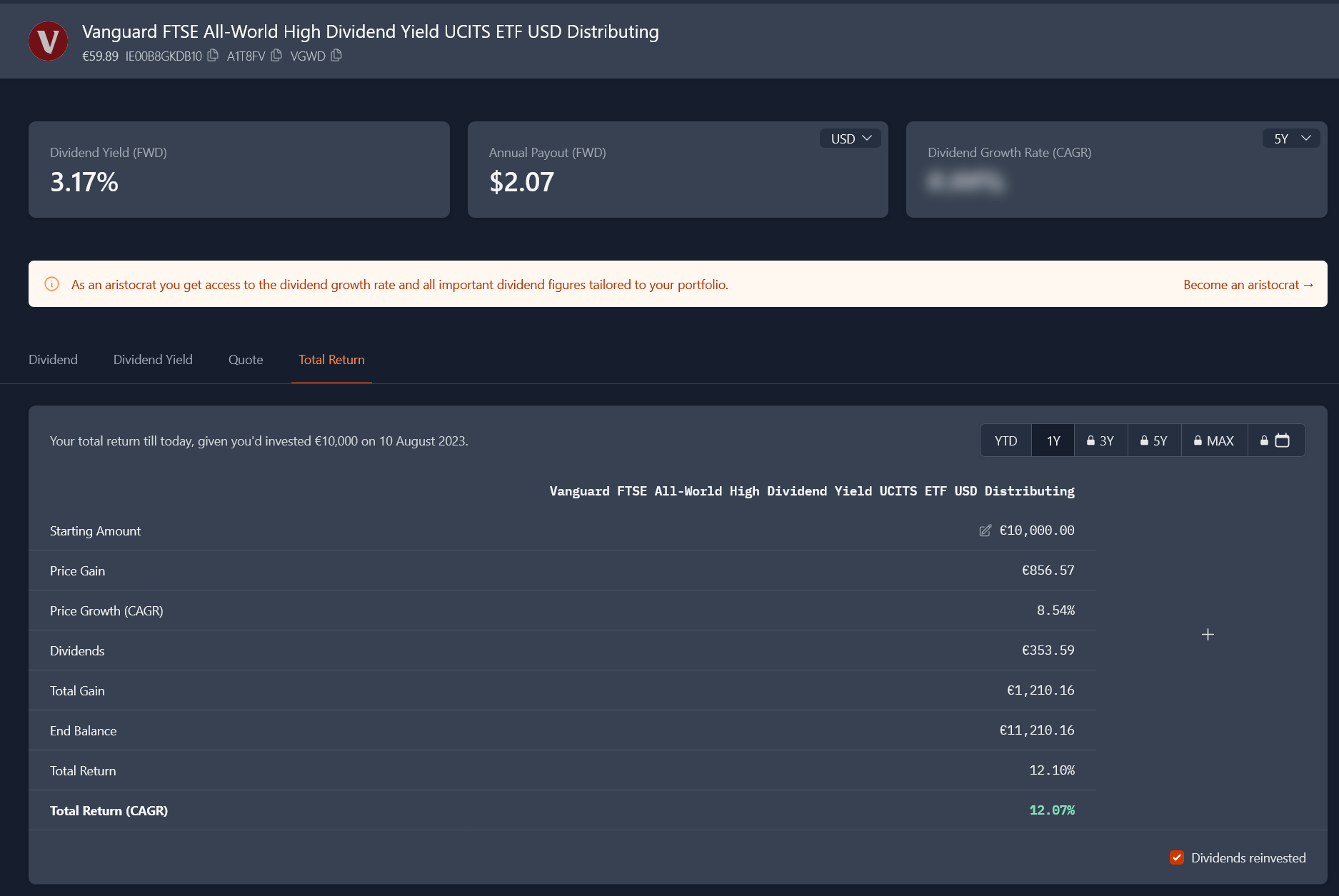Viewport: 1339px width, 896px height.
Task: Toggle the Dividends reinvested checkbox
Action: (1177, 857)
